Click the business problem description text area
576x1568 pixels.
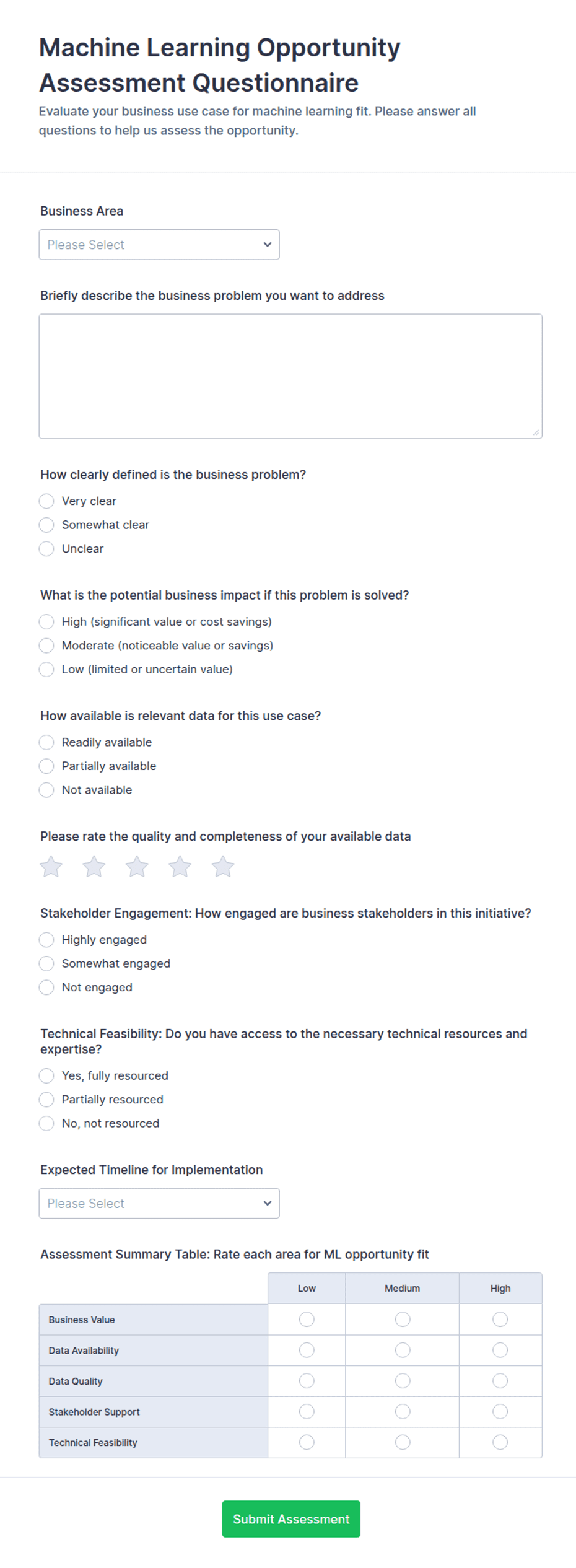tap(290, 377)
